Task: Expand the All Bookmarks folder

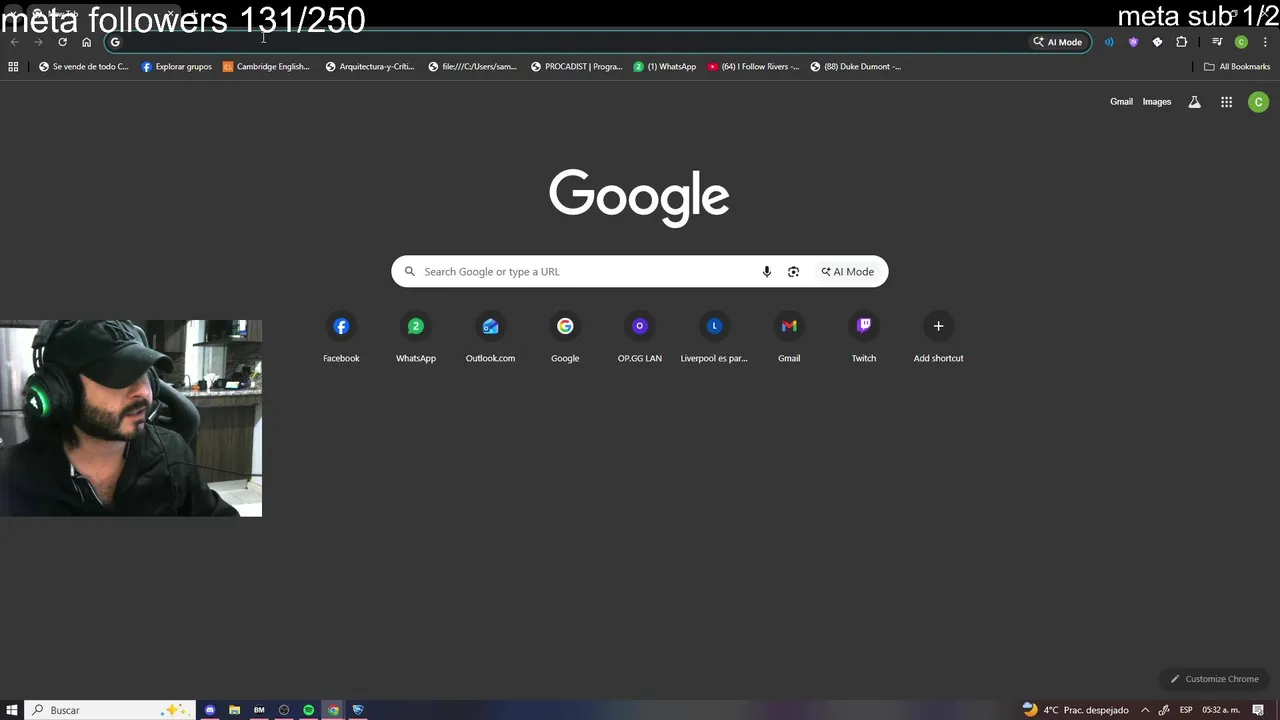Action: pyautogui.click(x=1237, y=67)
